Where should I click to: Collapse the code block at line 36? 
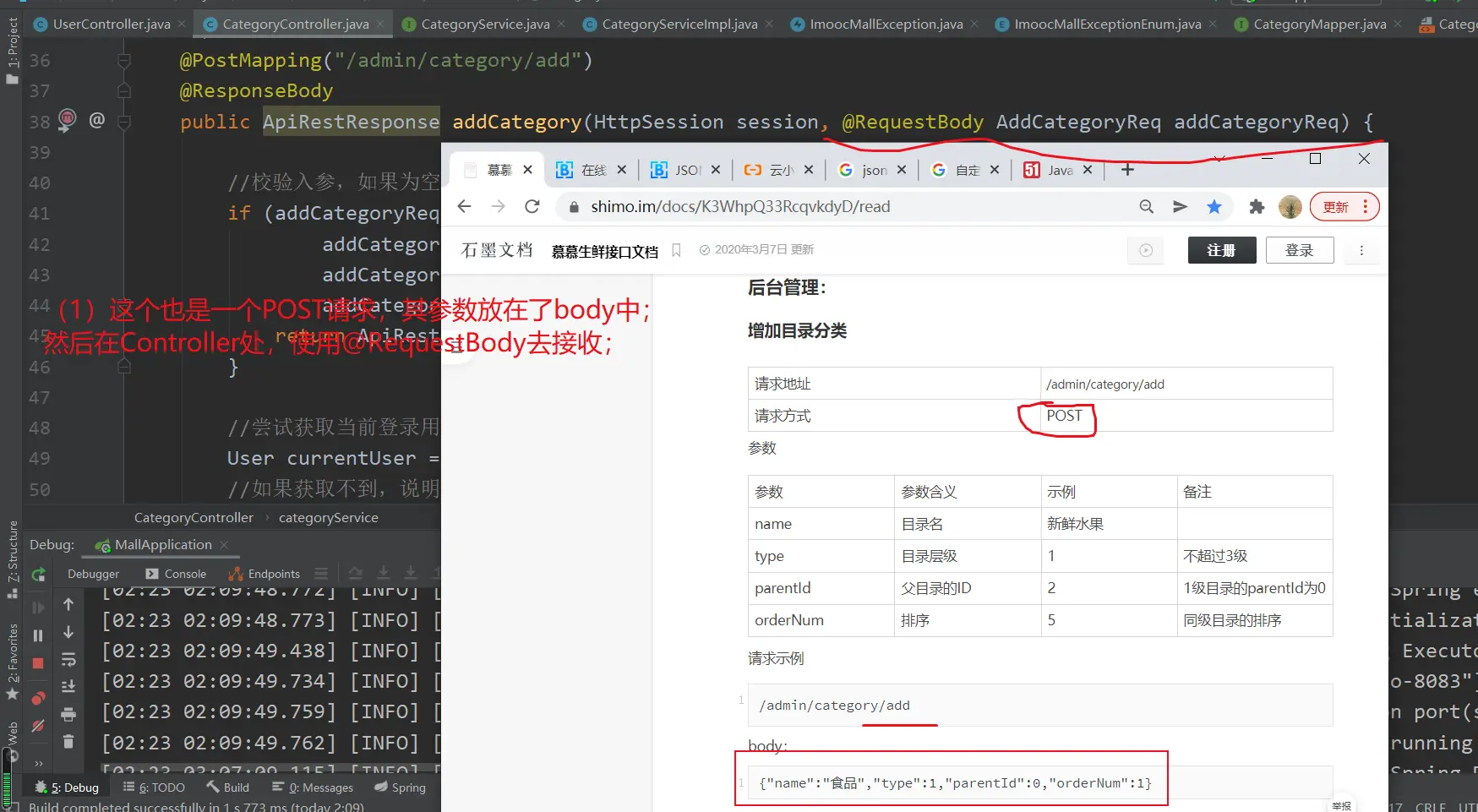[124, 61]
